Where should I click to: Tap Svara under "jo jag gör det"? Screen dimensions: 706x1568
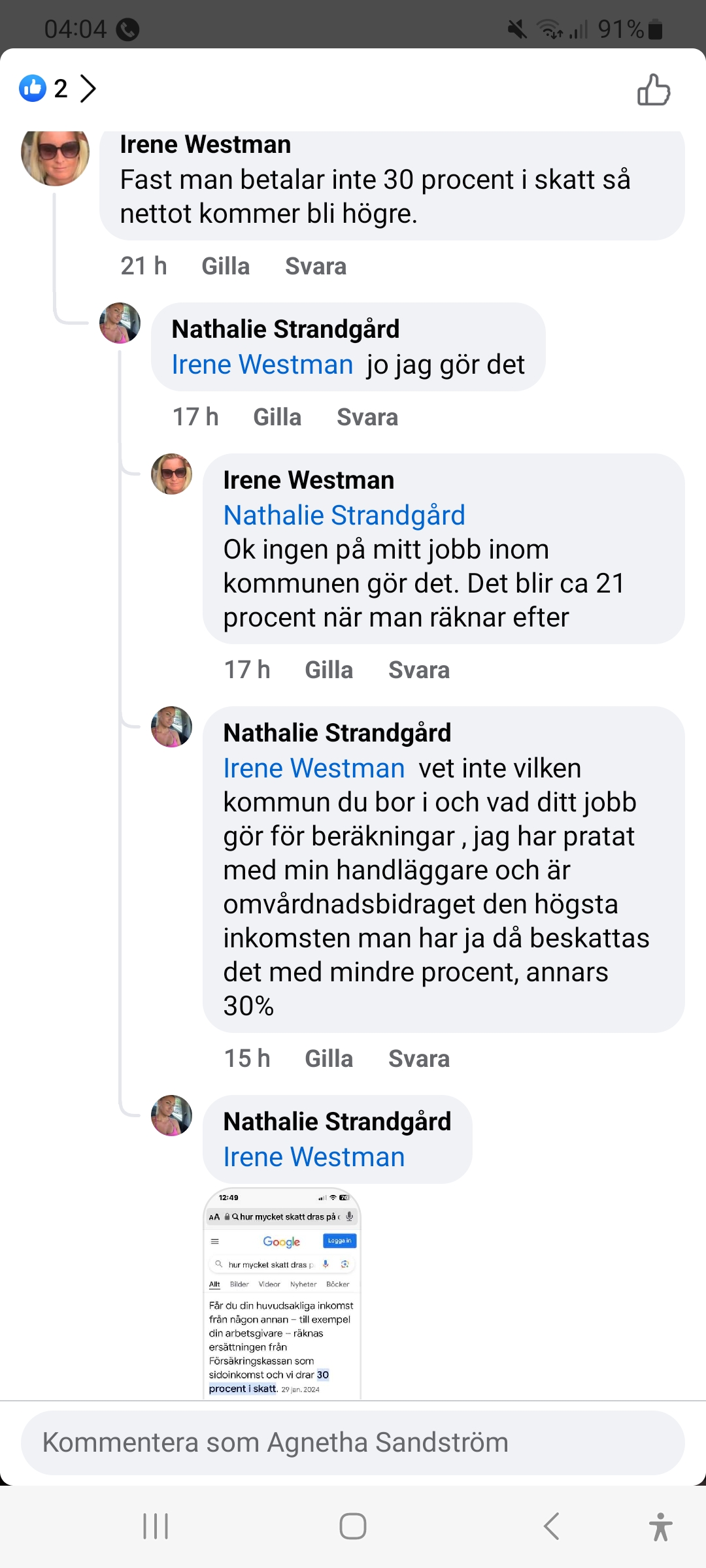coord(367,417)
